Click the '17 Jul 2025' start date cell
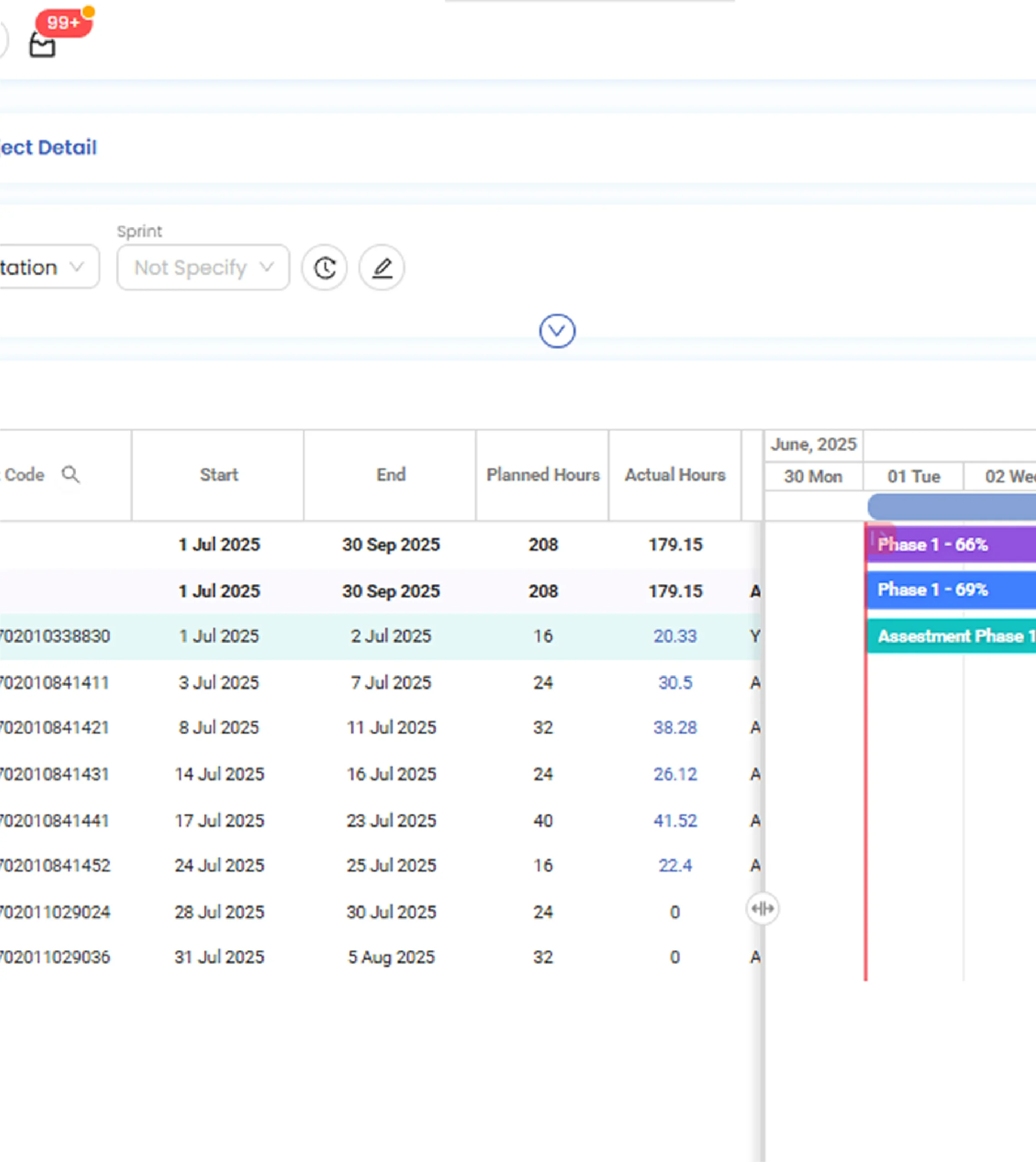Screen dimensions: 1036x1162 (219, 820)
